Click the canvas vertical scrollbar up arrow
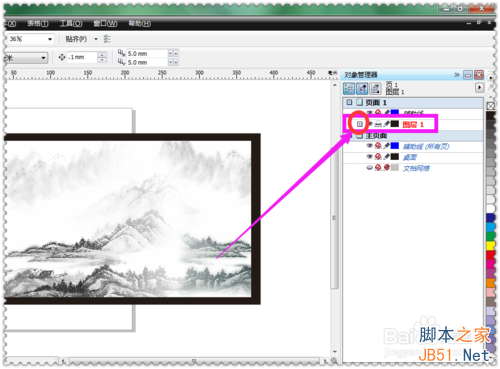 [x=335, y=85]
